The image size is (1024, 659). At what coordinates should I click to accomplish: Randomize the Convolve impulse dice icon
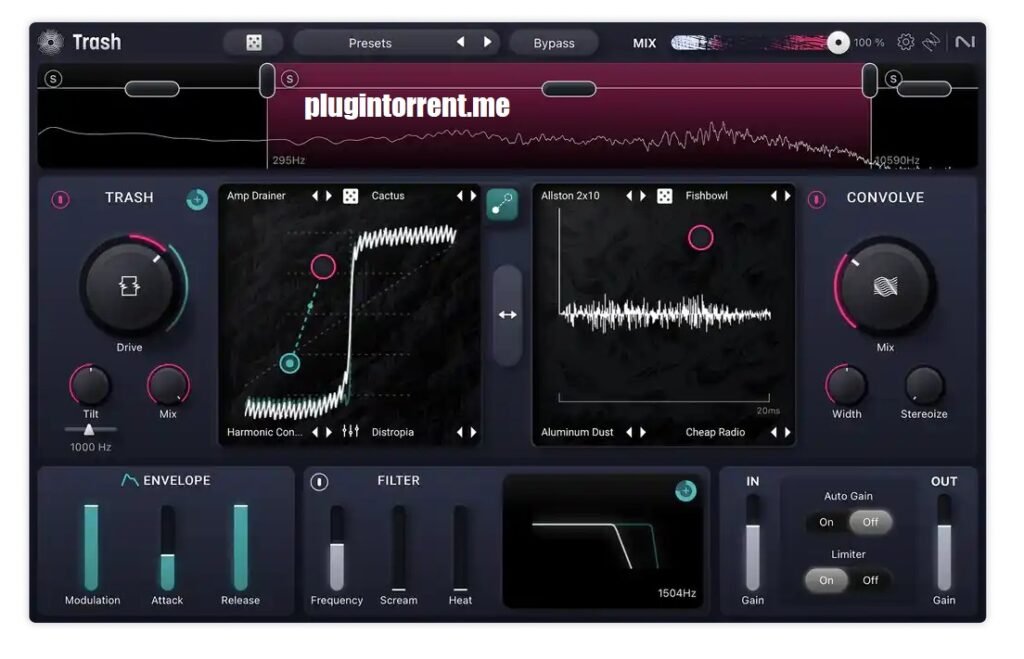point(664,196)
